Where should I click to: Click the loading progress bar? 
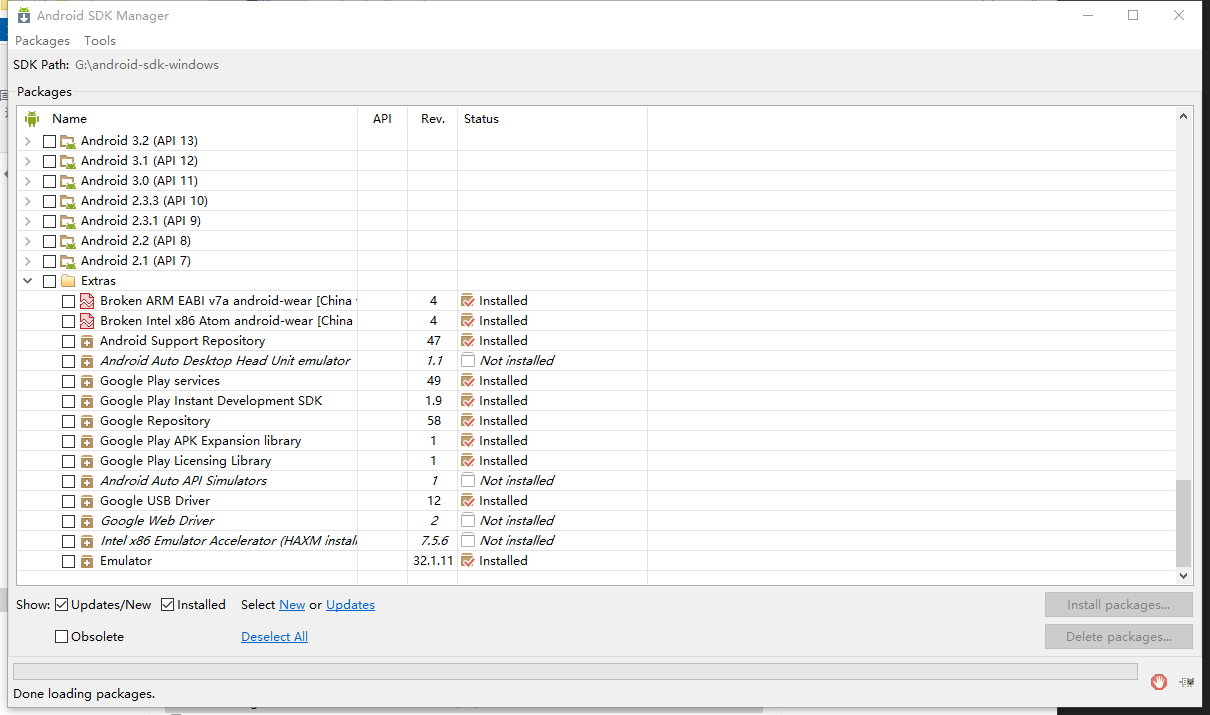[x=575, y=671]
